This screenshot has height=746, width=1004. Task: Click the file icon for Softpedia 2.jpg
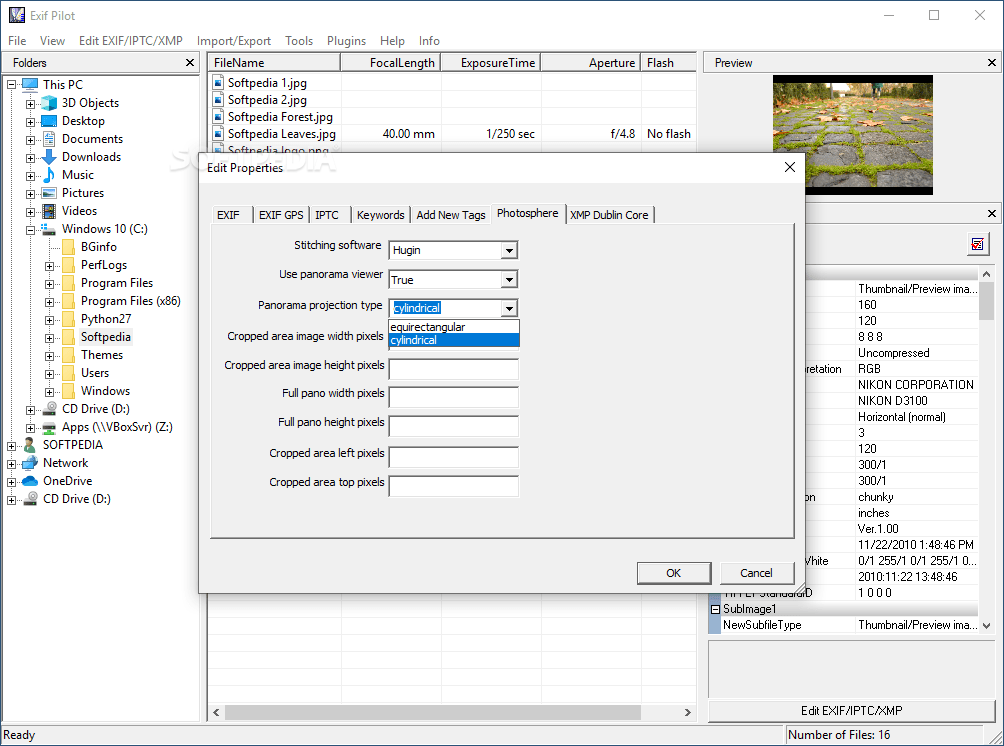218,100
